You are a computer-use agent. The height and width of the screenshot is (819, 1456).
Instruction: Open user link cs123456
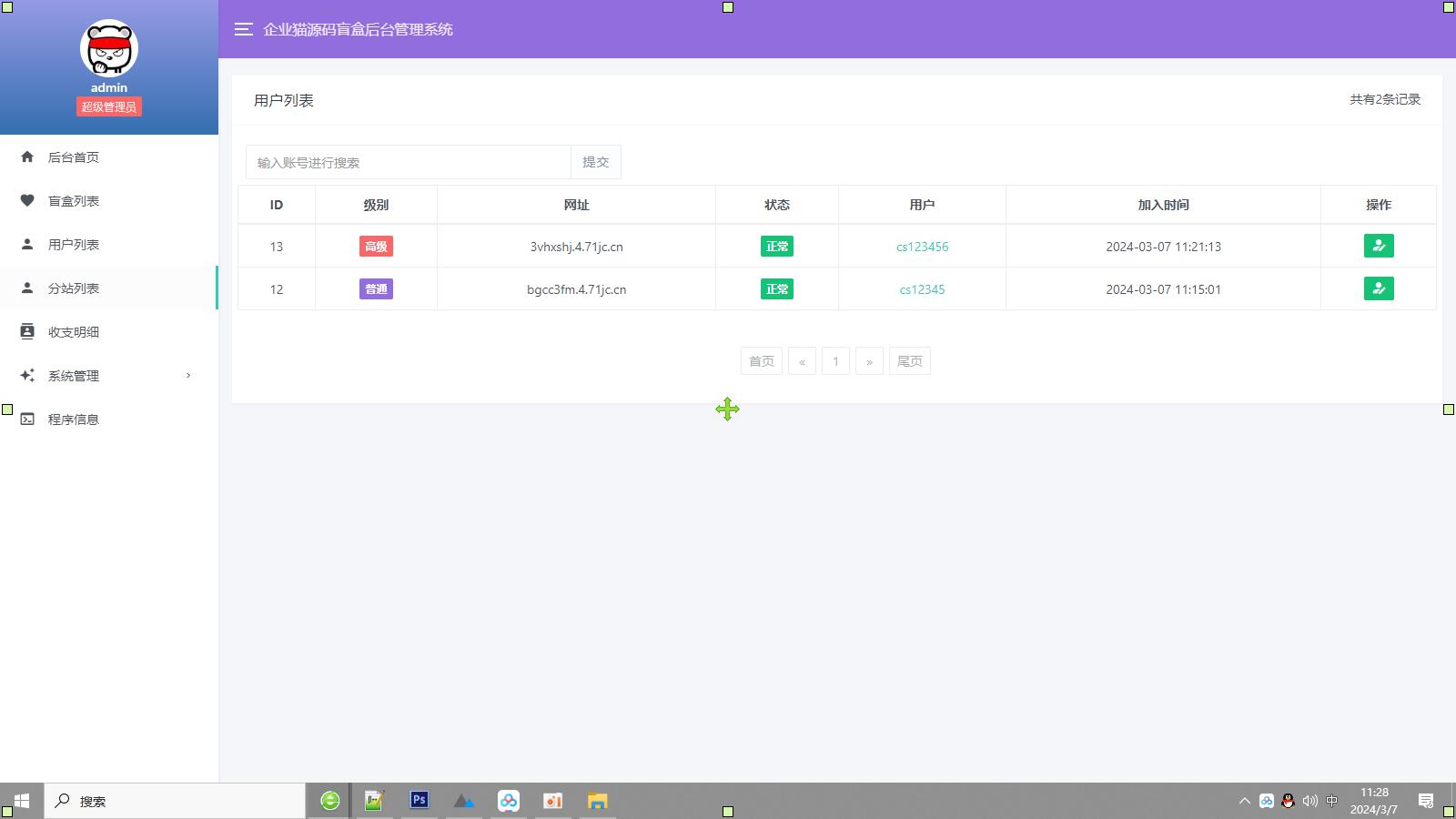(x=922, y=247)
